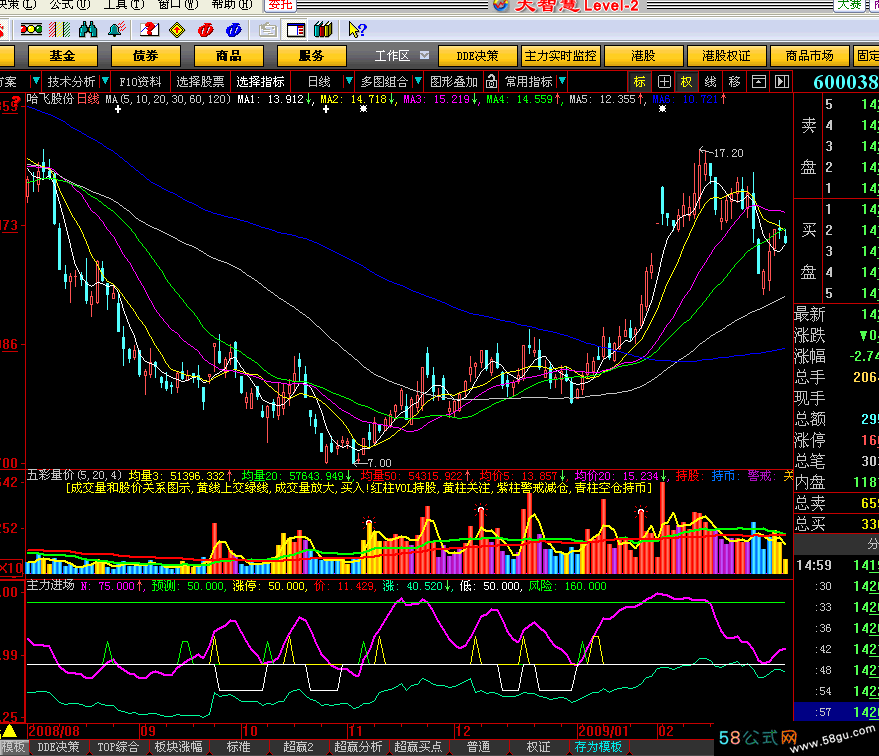Expand the 常用指标 dropdown arrow

562,82
